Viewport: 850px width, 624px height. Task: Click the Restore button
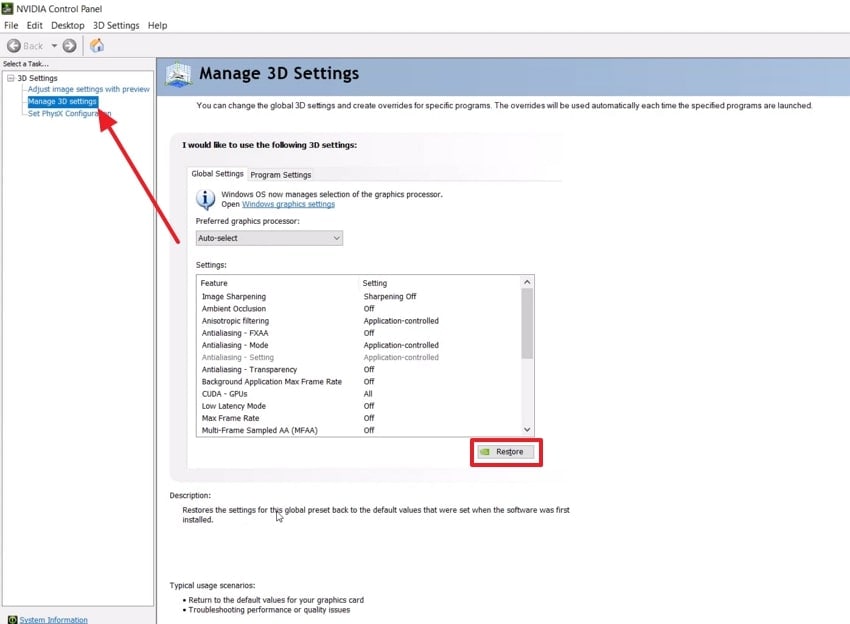(x=507, y=452)
